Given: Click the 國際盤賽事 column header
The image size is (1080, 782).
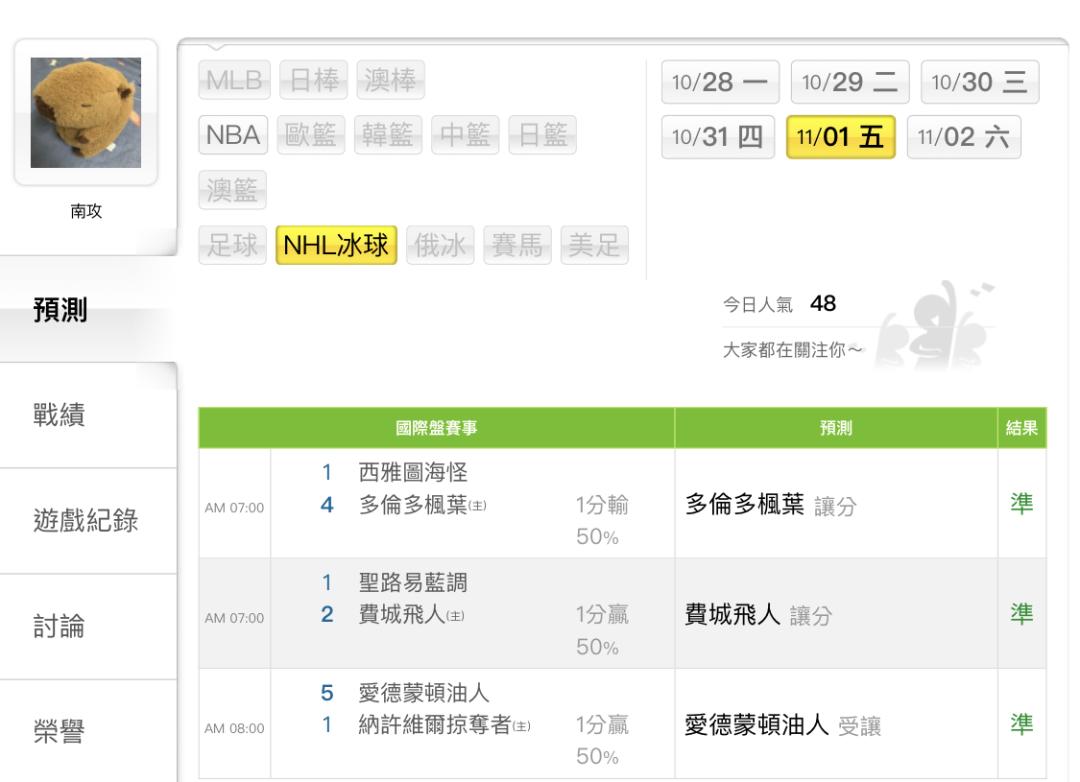Looking at the screenshot, I should 437,428.
